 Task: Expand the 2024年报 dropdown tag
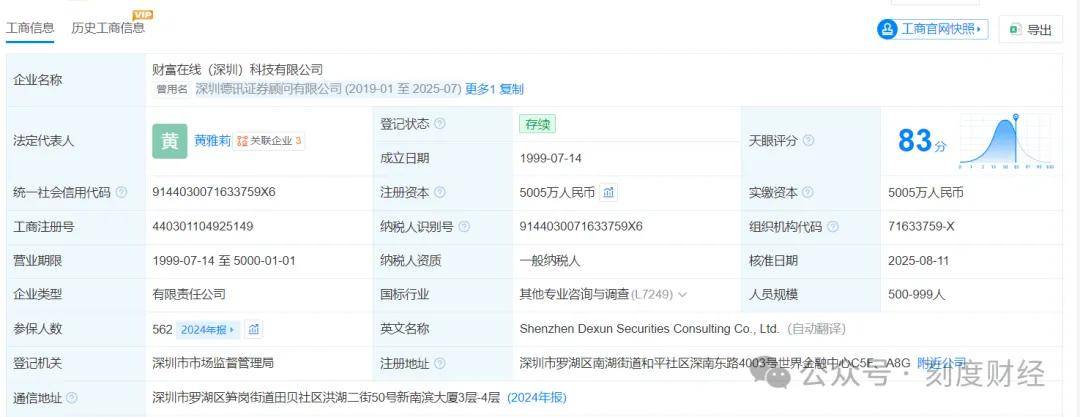(x=208, y=329)
